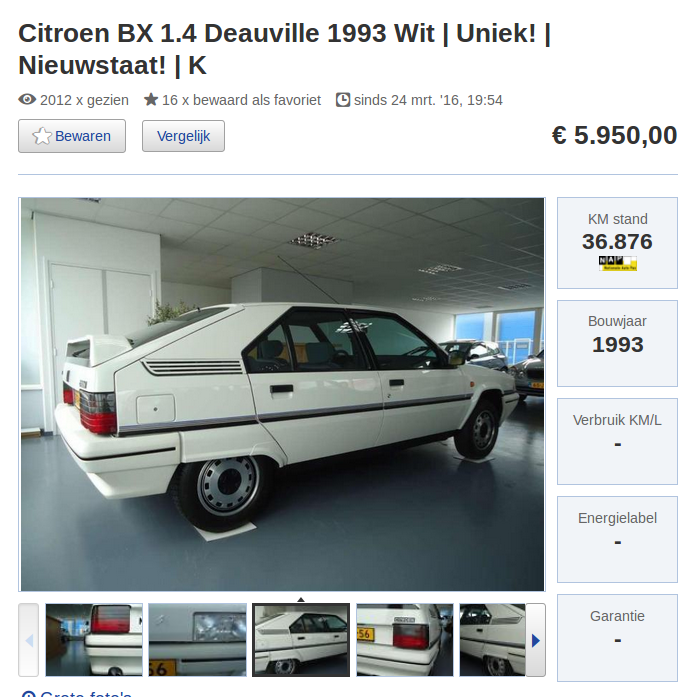Click the Bouwjaar 1993 info box
Screen dimensions: 694x697
pos(618,343)
